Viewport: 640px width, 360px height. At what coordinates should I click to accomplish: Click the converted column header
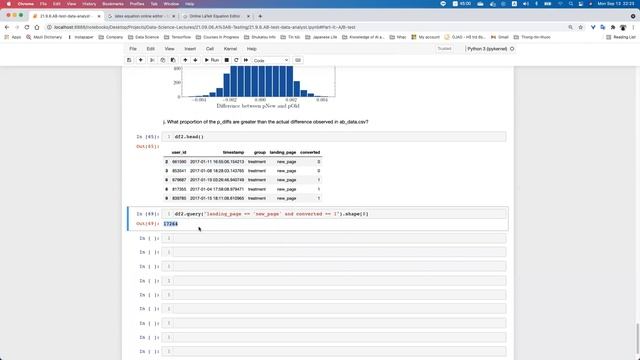click(310, 152)
